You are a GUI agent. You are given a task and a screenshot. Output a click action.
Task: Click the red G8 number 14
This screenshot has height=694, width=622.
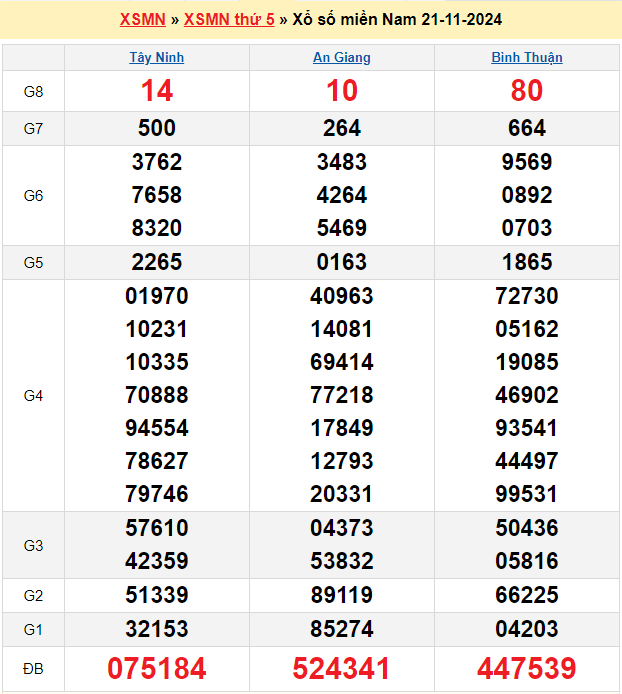pyautogui.click(x=157, y=91)
